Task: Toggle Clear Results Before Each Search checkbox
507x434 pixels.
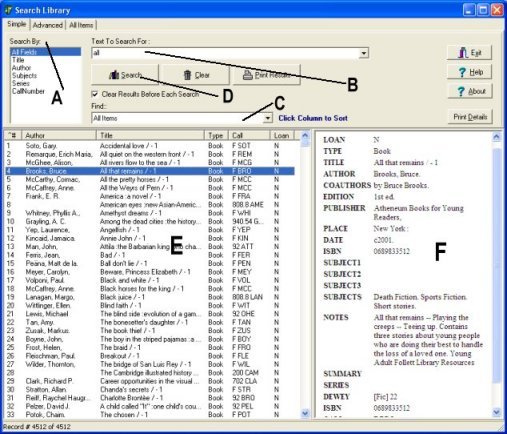Action: [95, 94]
